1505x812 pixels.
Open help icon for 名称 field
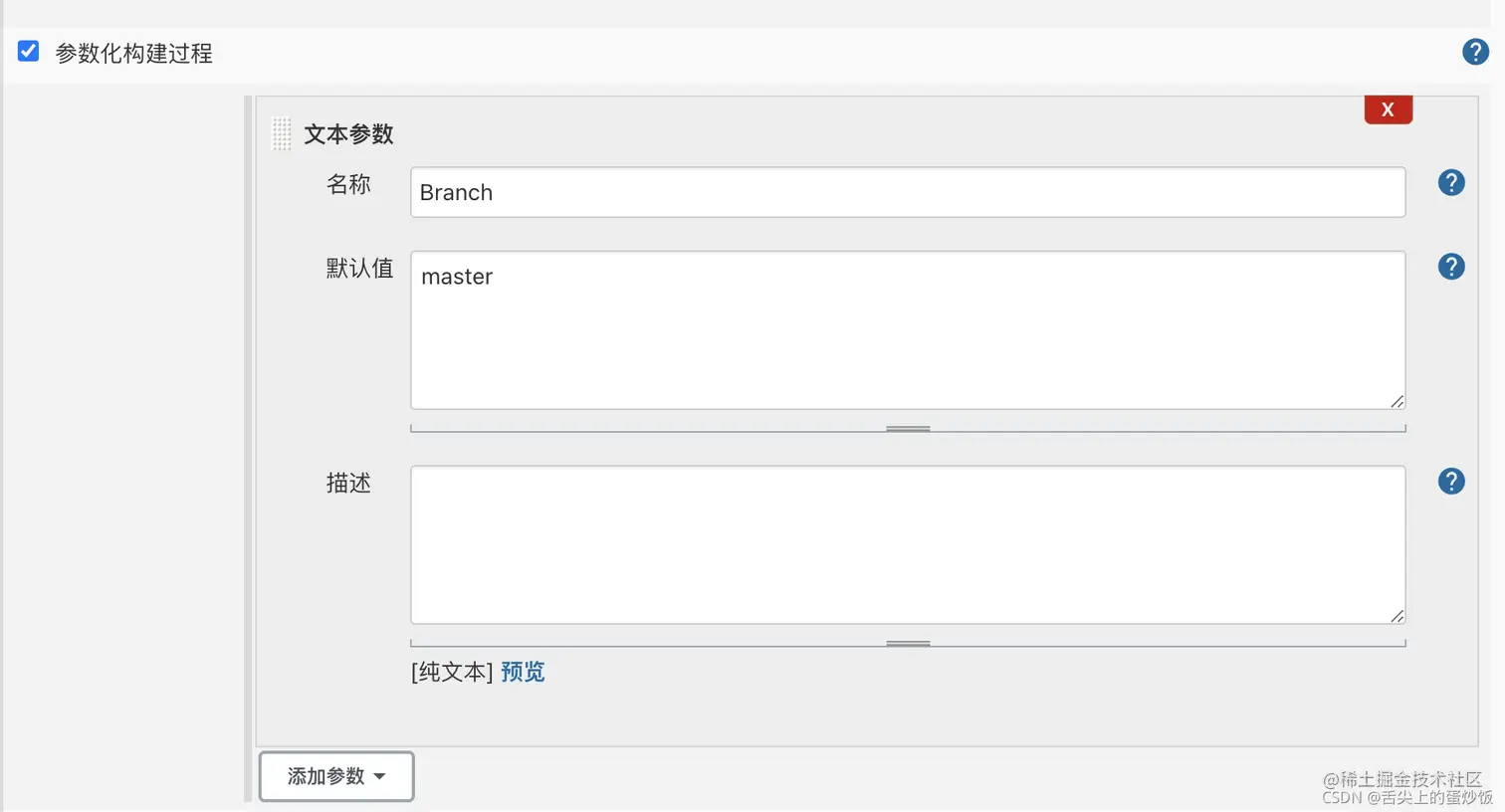[x=1451, y=183]
